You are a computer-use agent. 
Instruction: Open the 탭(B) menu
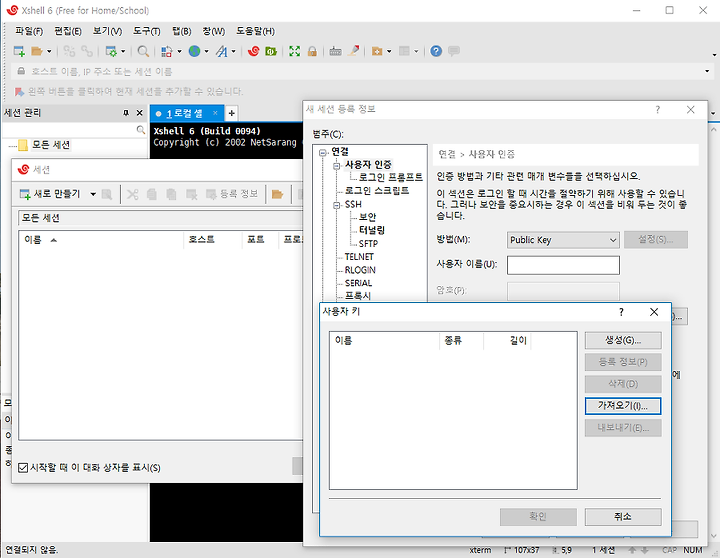pyautogui.click(x=181, y=31)
